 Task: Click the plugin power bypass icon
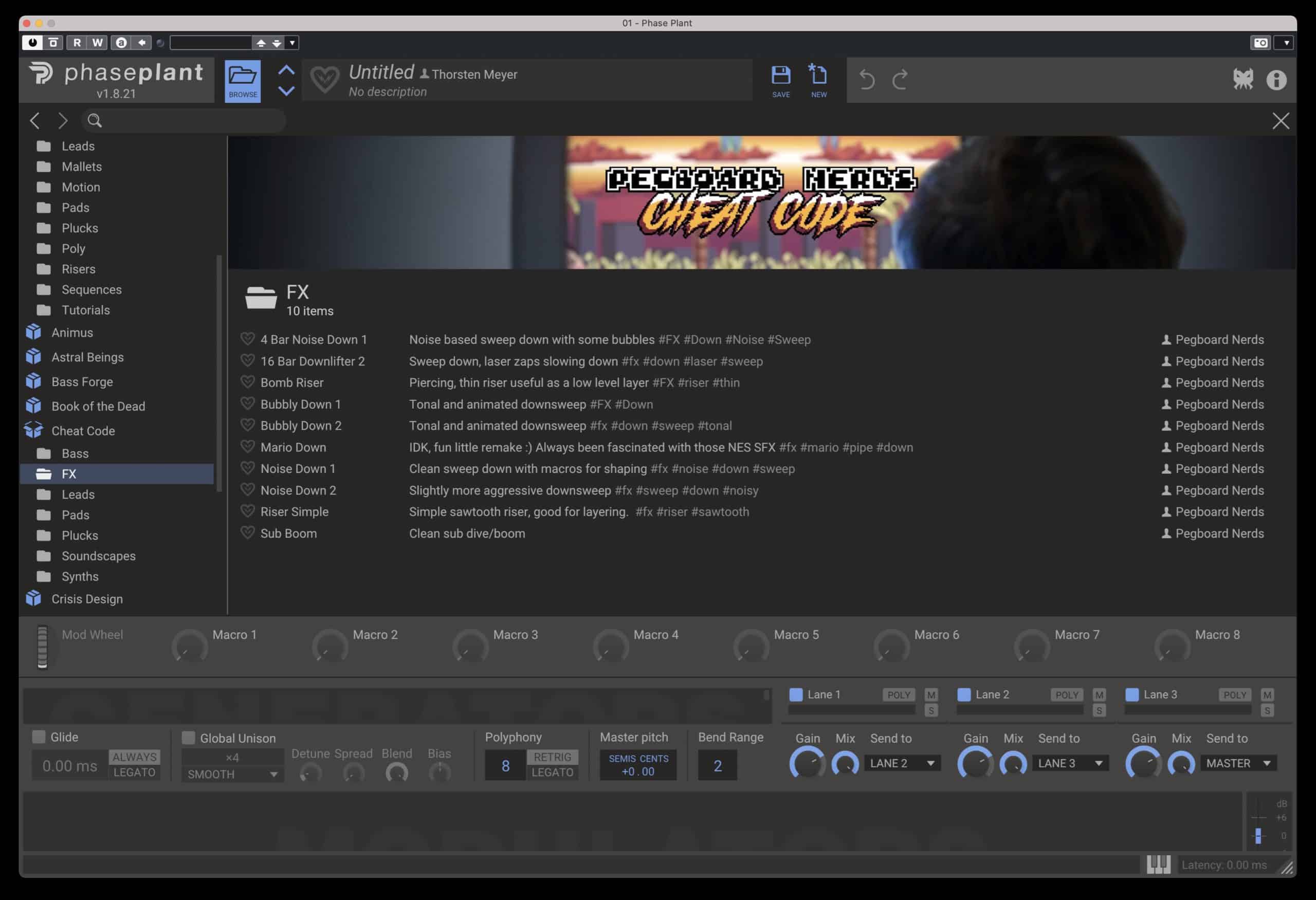click(x=32, y=43)
